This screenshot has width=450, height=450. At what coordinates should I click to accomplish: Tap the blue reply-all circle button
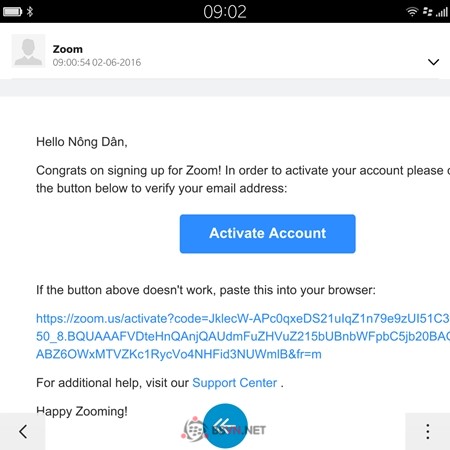coord(225,426)
